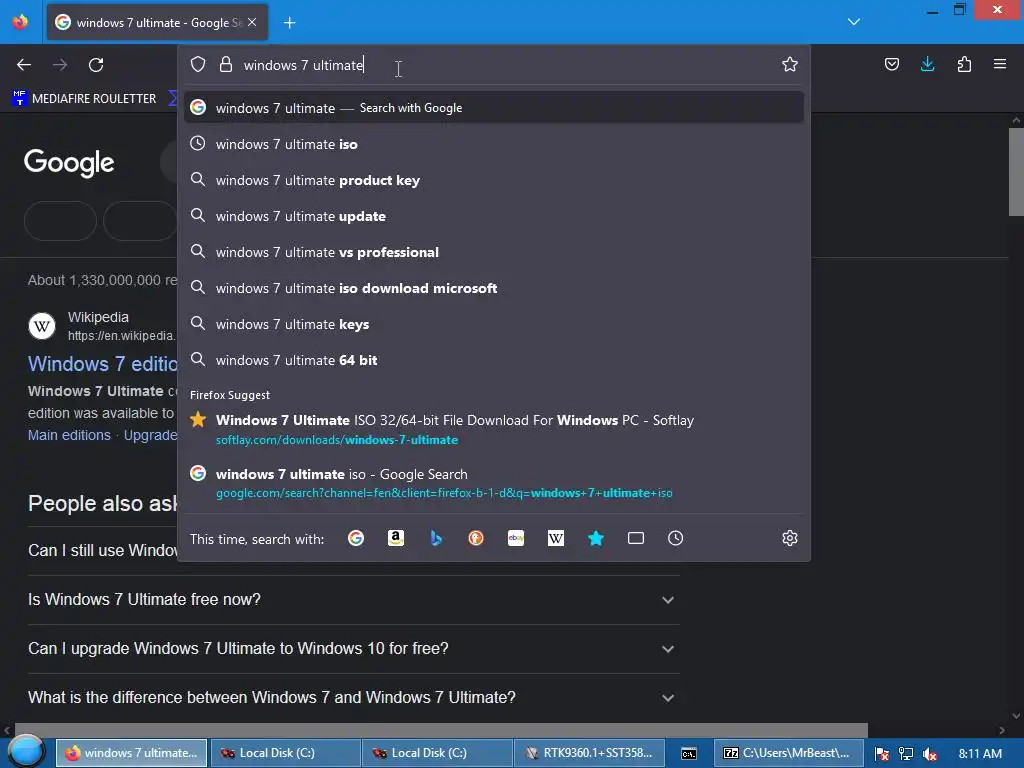The image size is (1024, 768).
Task: Search this time with Google icon
Action: pos(356,538)
